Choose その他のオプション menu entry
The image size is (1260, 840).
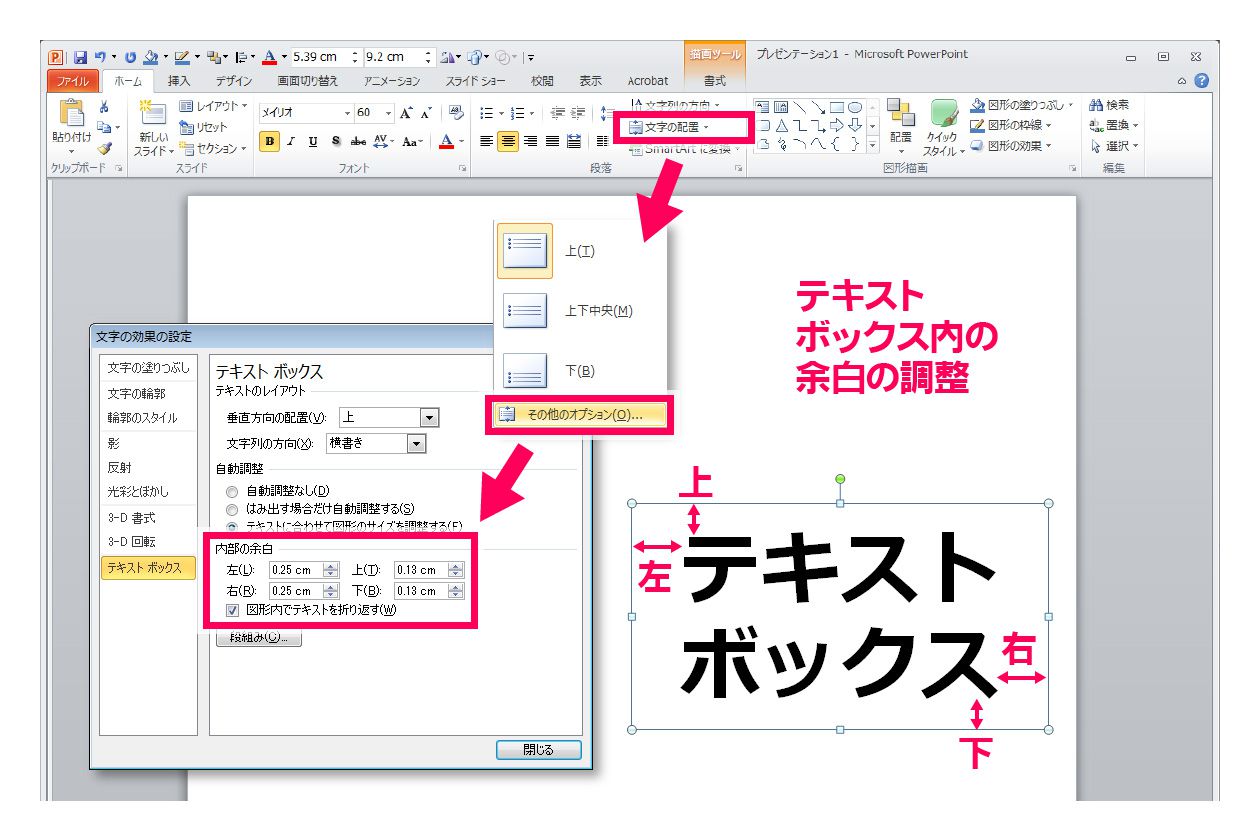580,414
